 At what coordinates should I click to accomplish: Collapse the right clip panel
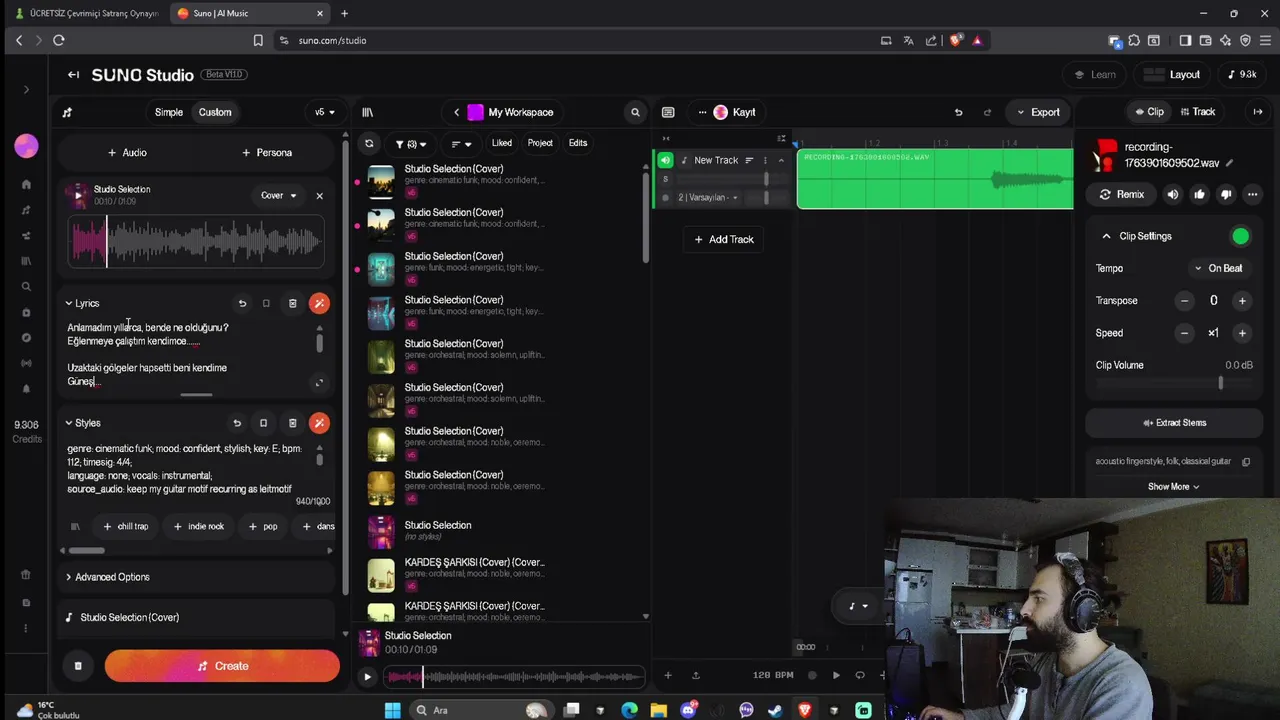click(1258, 112)
